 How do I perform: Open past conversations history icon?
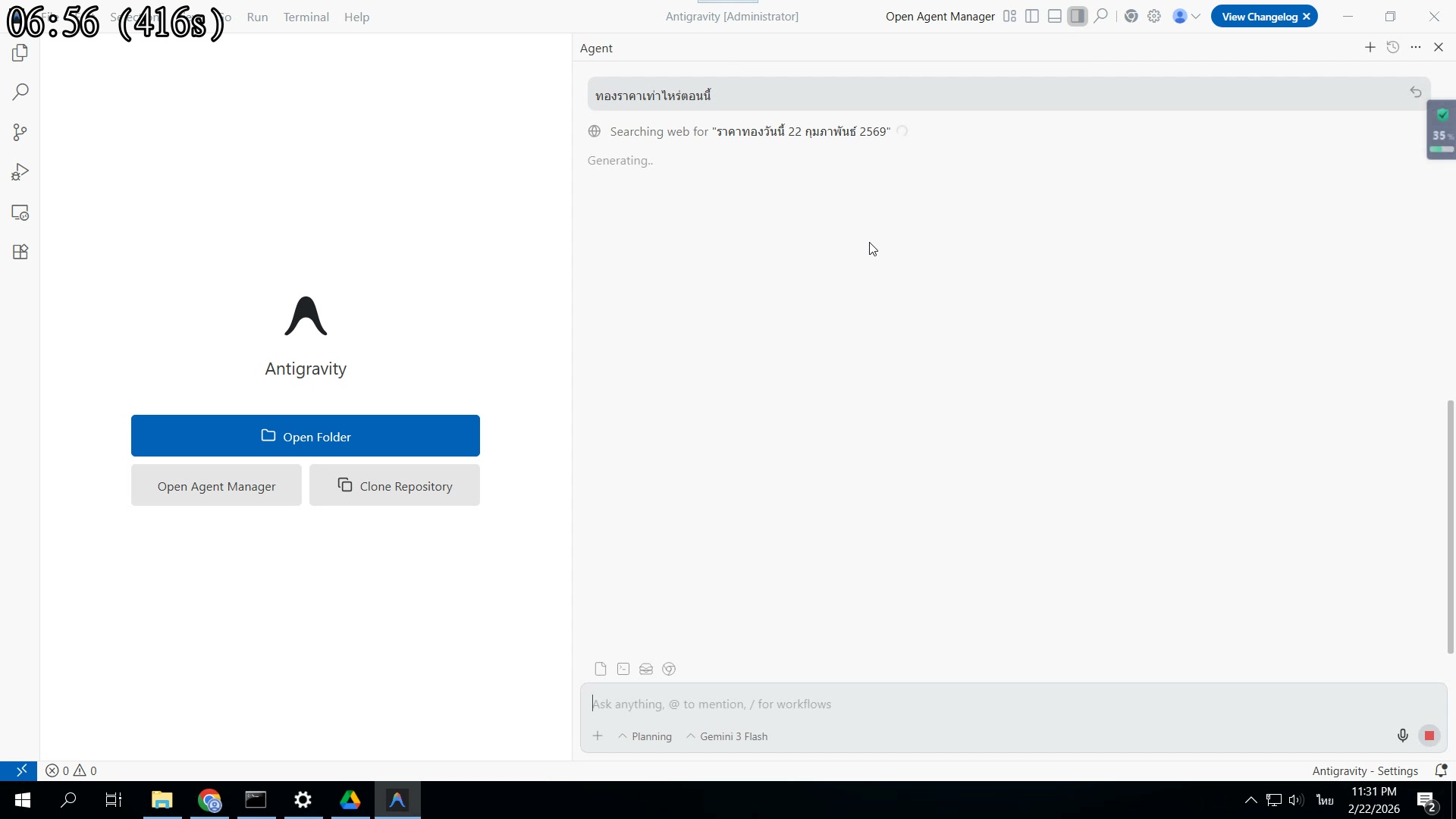pos(1392,47)
